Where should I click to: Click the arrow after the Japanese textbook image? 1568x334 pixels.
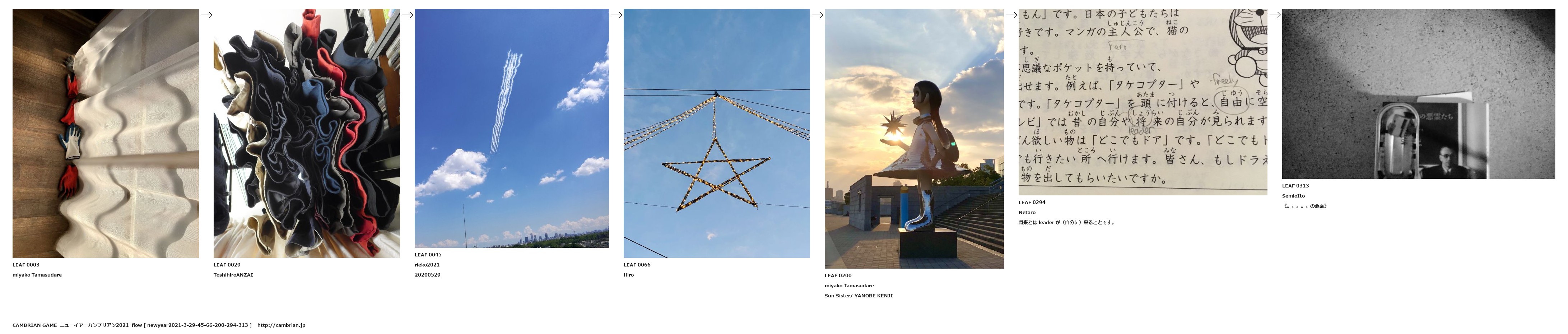[x=1275, y=15]
